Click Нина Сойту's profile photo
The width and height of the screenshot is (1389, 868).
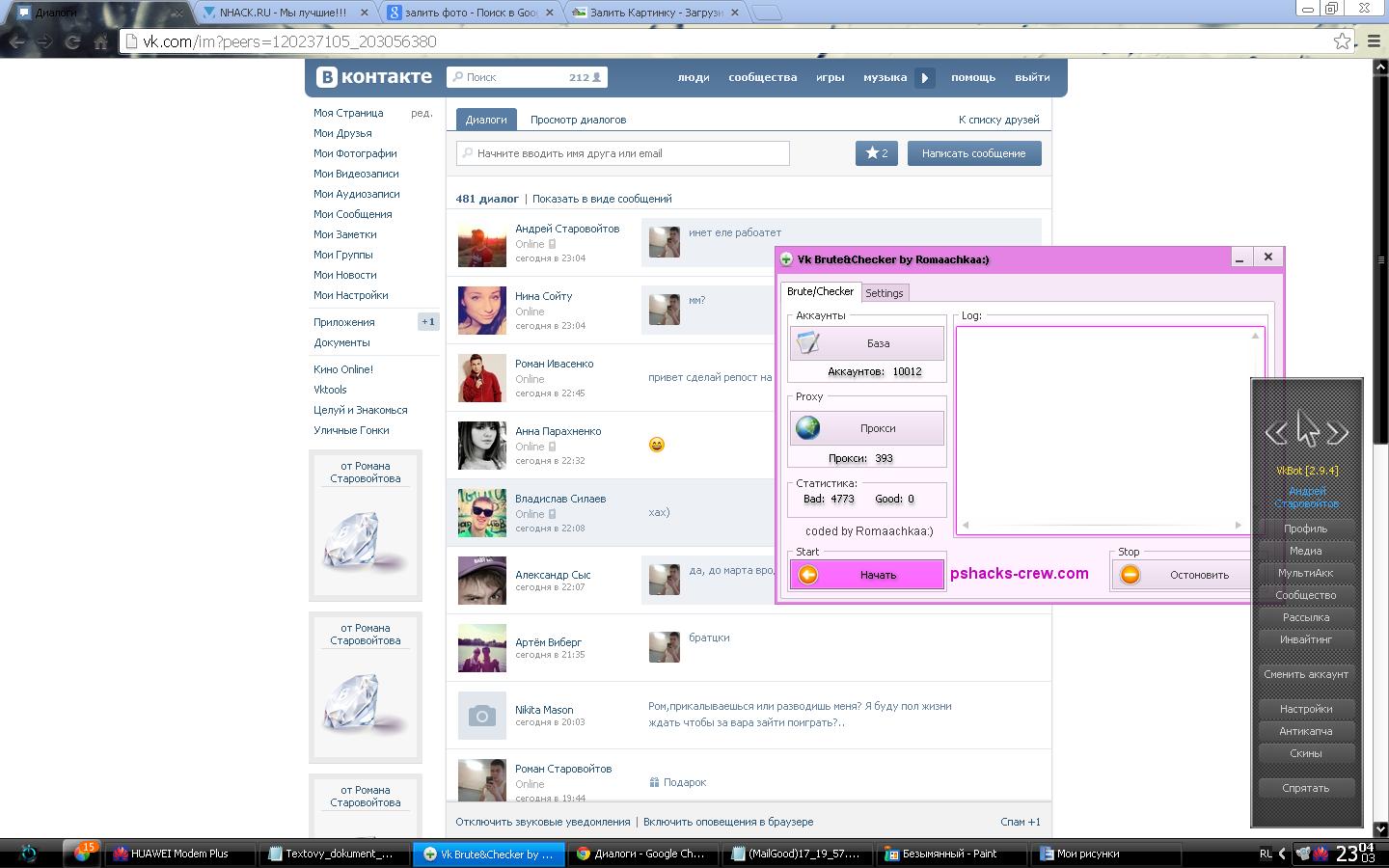(481, 311)
